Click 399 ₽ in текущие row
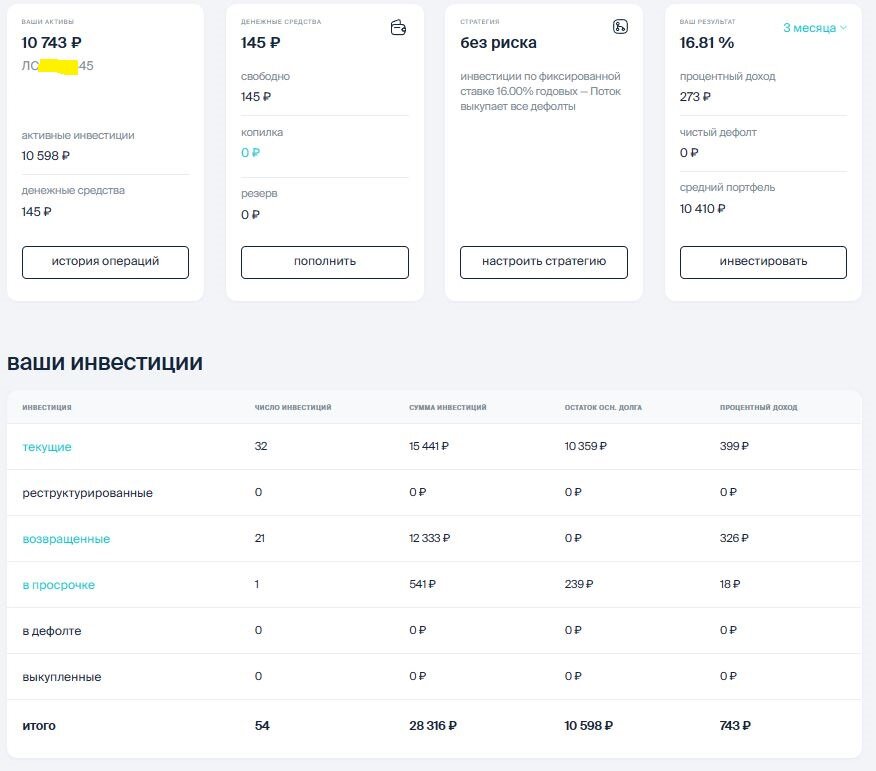 tap(734, 446)
